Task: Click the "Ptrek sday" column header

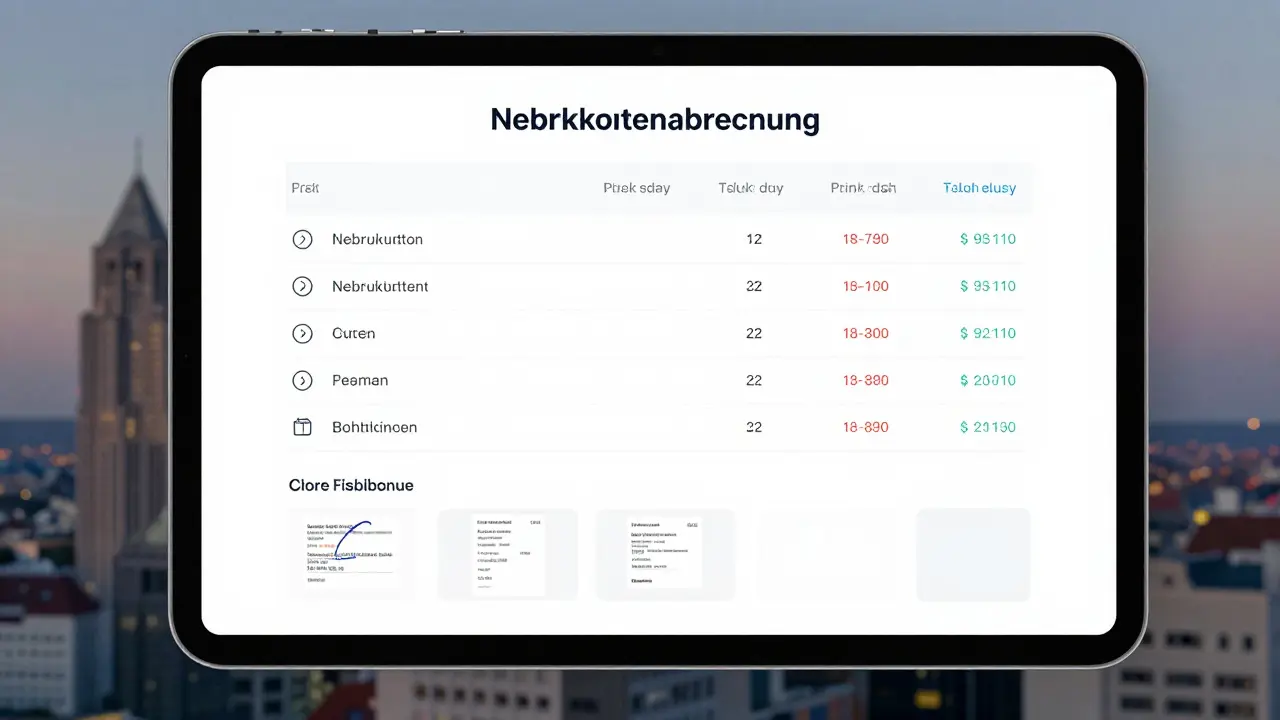Action: click(x=637, y=187)
